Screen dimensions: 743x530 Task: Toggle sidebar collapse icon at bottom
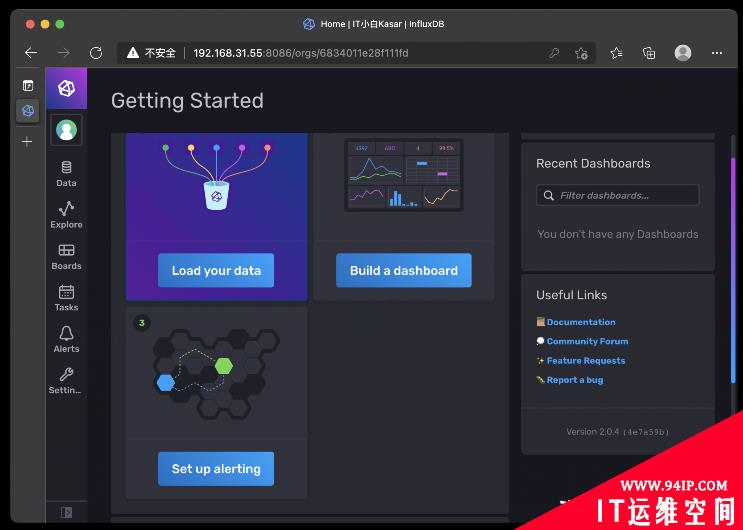pyautogui.click(x=66, y=512)
